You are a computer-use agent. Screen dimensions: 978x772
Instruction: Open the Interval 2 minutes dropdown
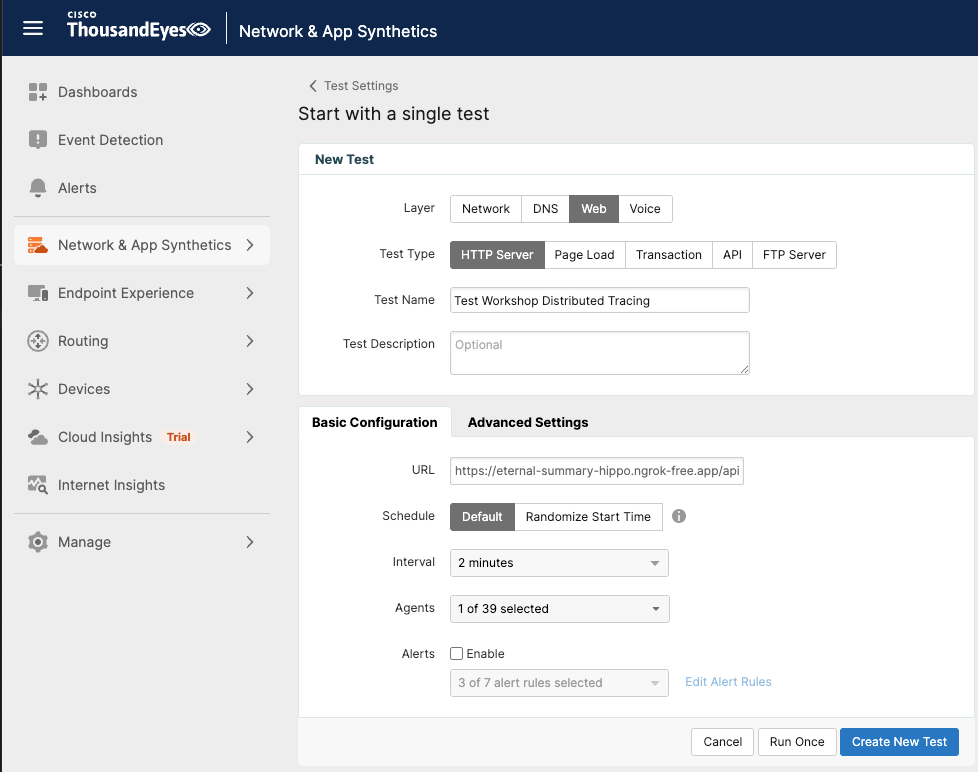click(559, 562)
